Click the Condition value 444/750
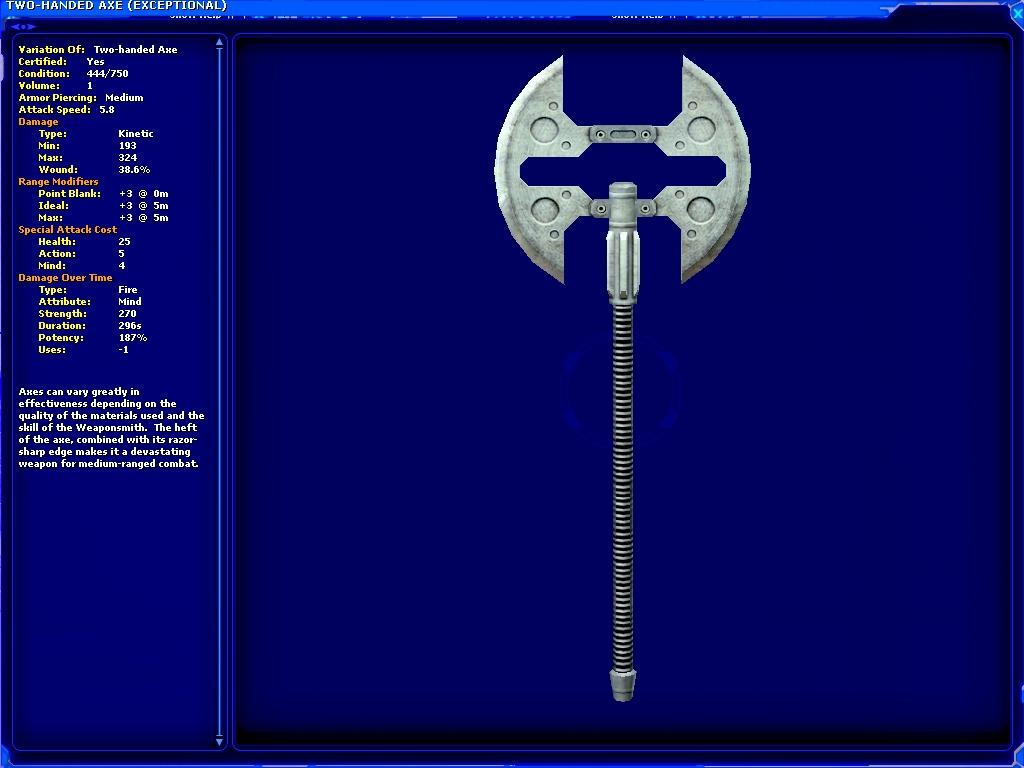 tap(107, 74)
